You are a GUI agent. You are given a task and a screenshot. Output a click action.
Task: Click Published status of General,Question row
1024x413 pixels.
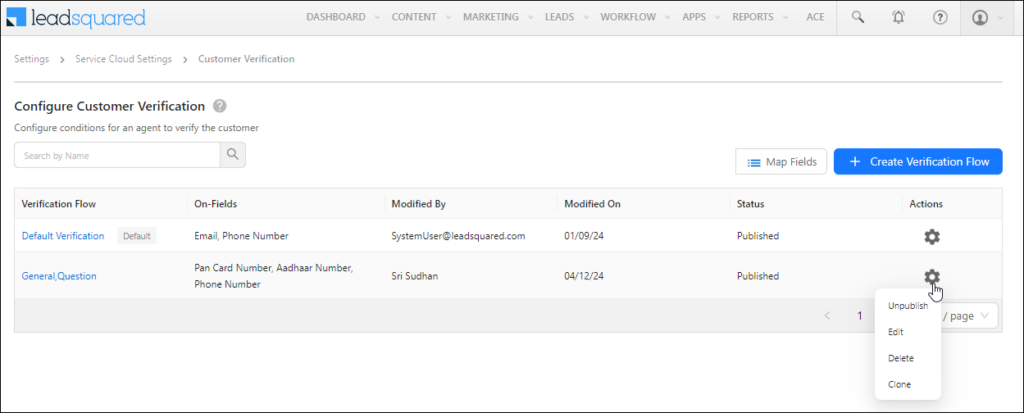[758, 276]
